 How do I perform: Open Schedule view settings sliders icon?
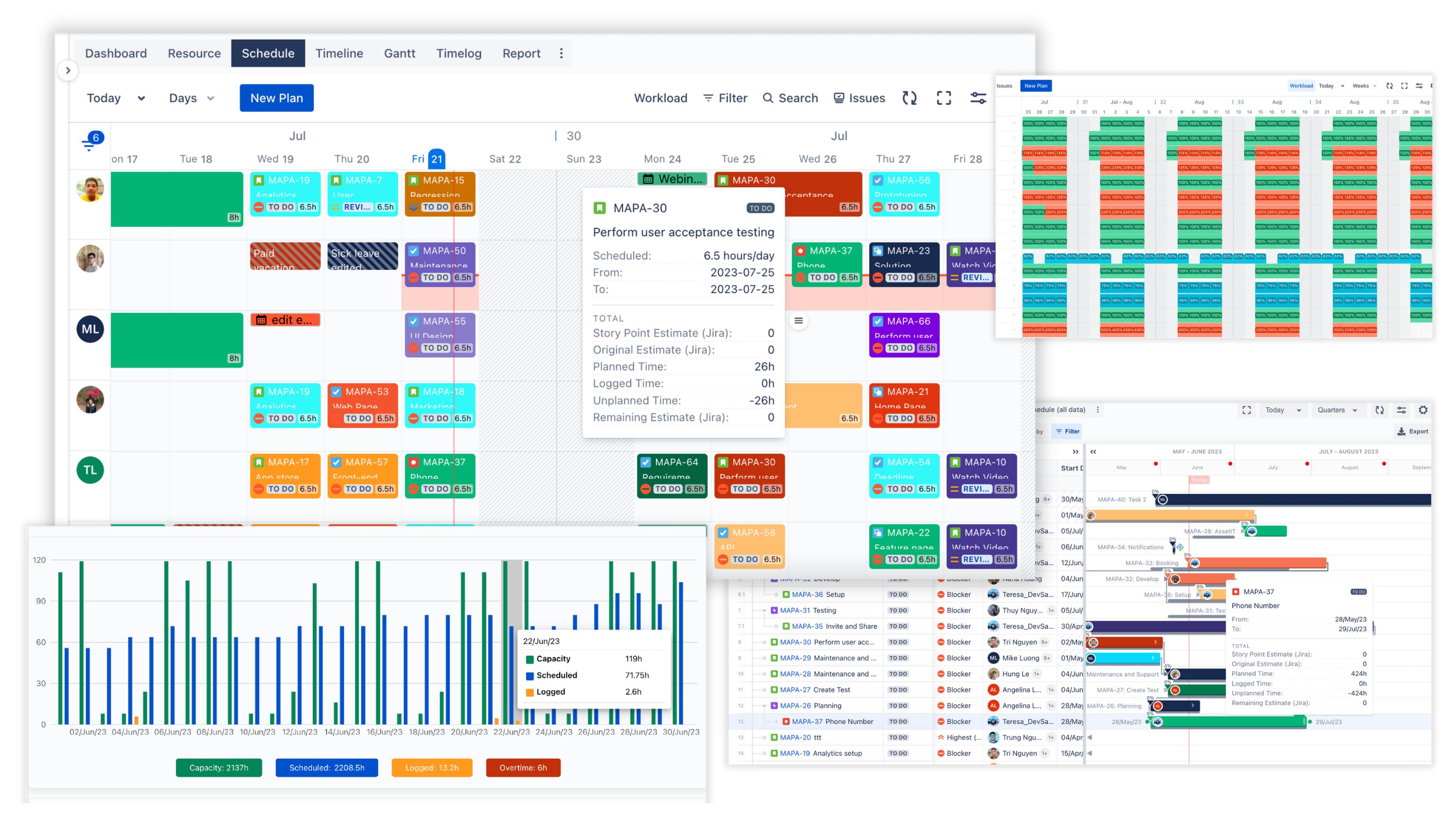[x=979, y=98]
